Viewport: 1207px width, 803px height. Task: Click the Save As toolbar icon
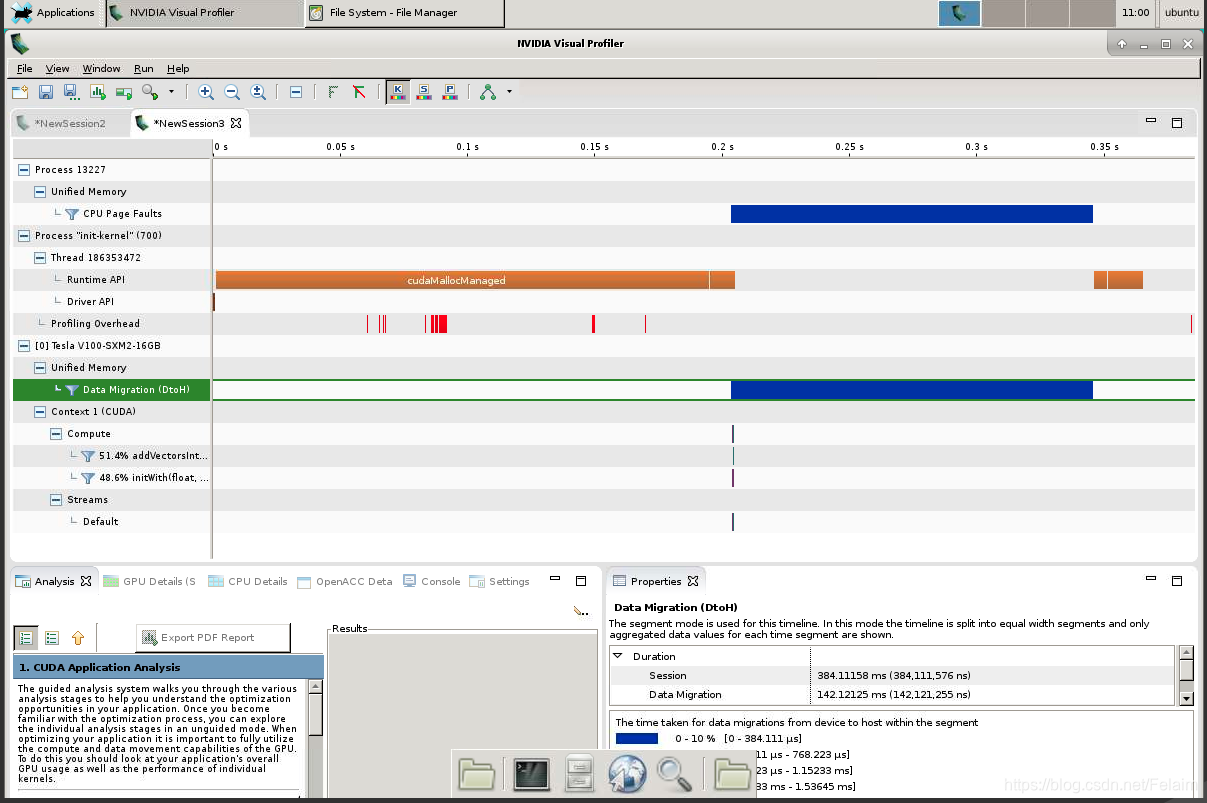point(71,92)
